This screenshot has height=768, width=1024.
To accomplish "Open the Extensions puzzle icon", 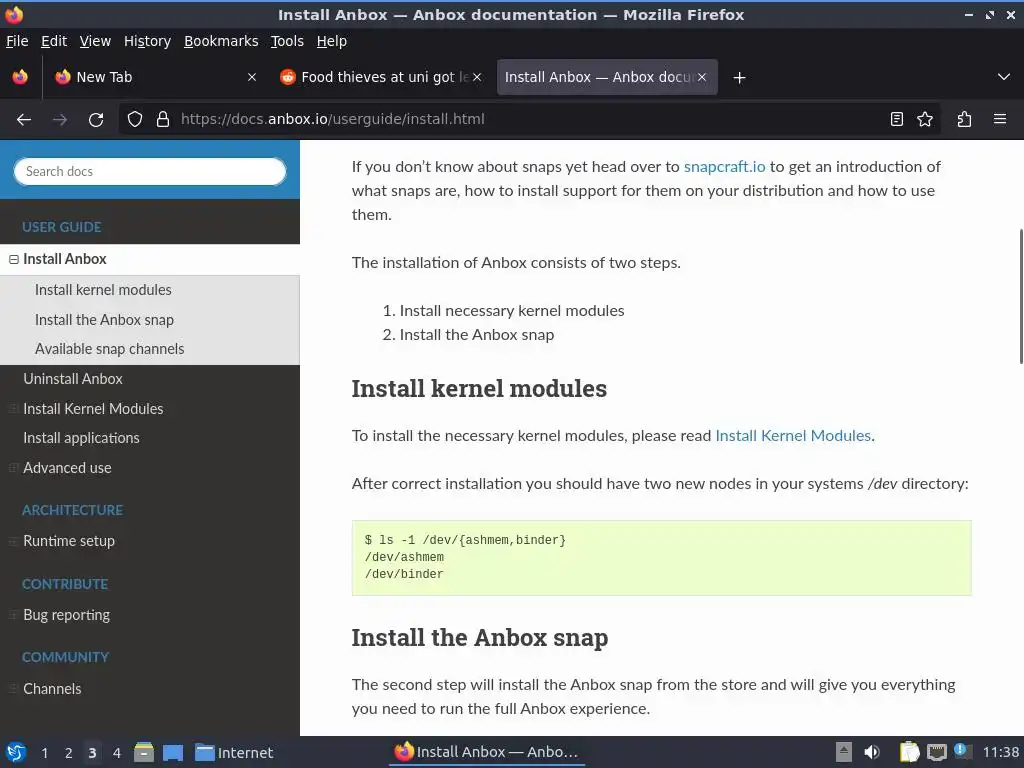I will pyautogui.click(x=964, y=119).
